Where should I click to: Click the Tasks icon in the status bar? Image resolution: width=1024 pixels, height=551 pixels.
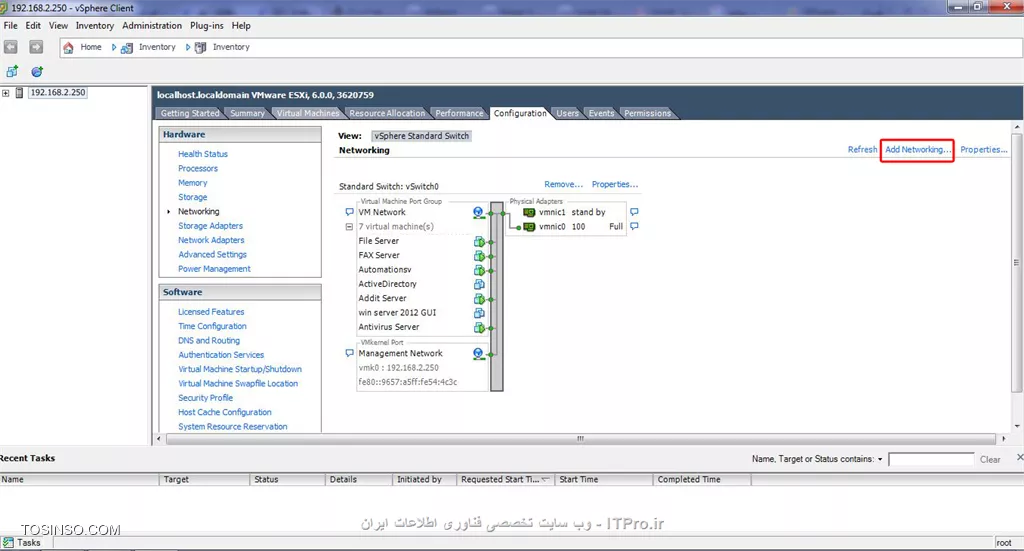(x=8, y=543)
